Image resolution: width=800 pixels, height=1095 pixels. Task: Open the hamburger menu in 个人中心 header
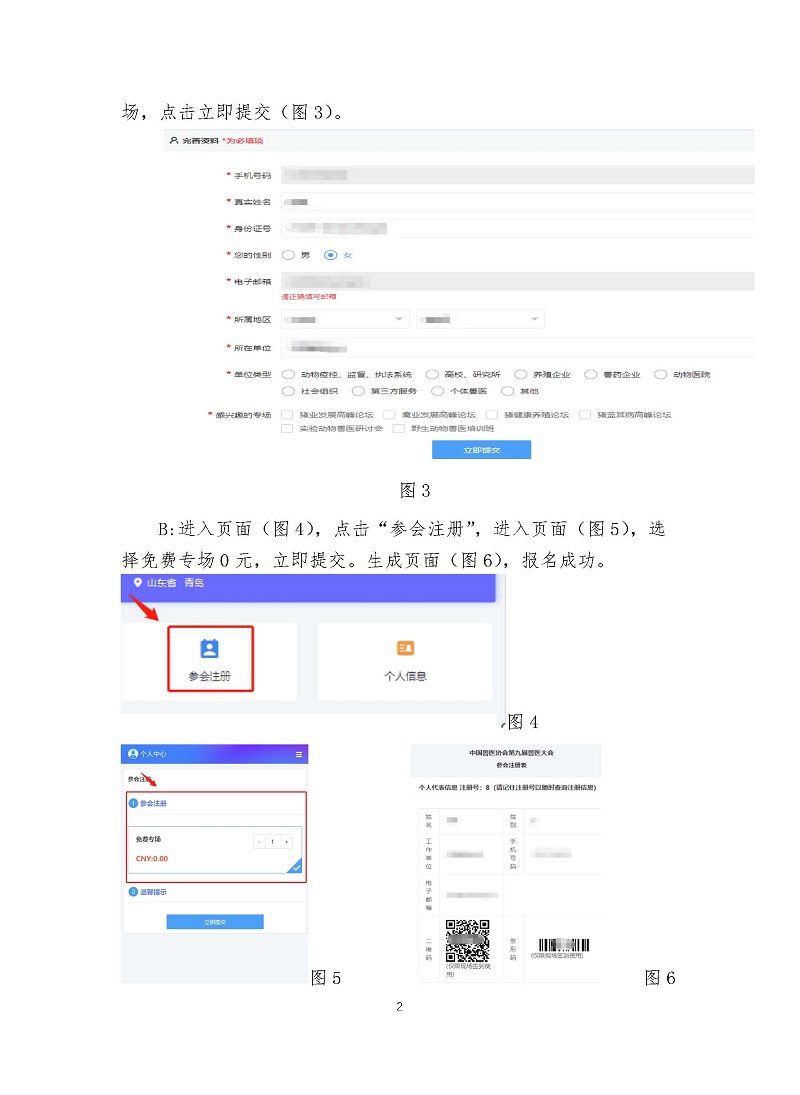point(299,754)
